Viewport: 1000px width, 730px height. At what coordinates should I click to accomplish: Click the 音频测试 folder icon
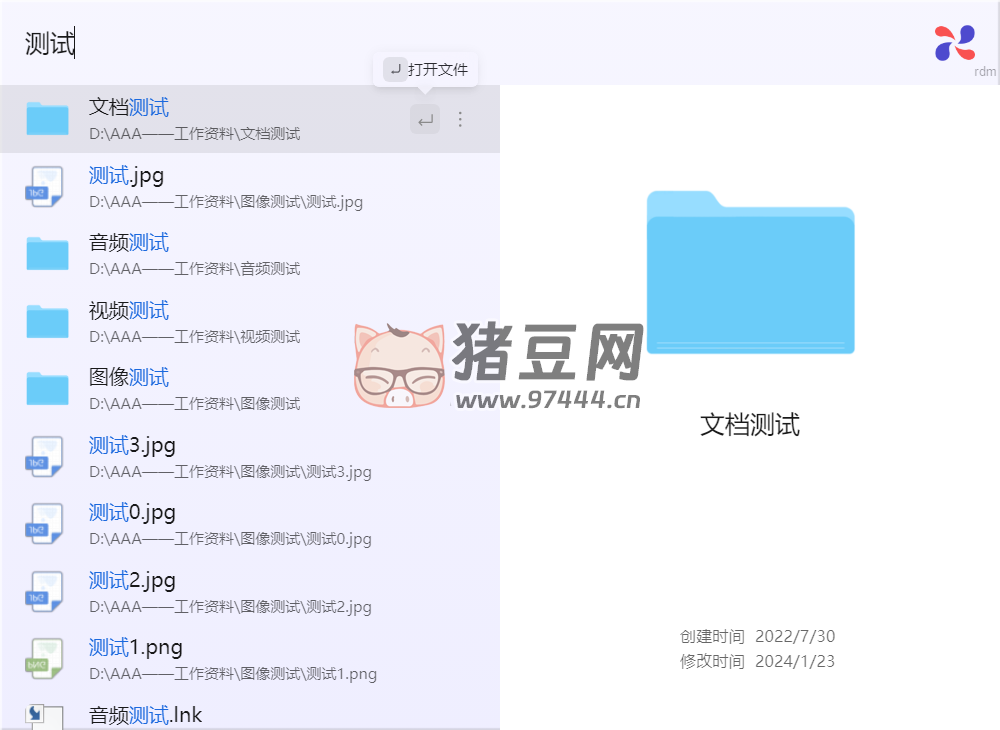47,254
